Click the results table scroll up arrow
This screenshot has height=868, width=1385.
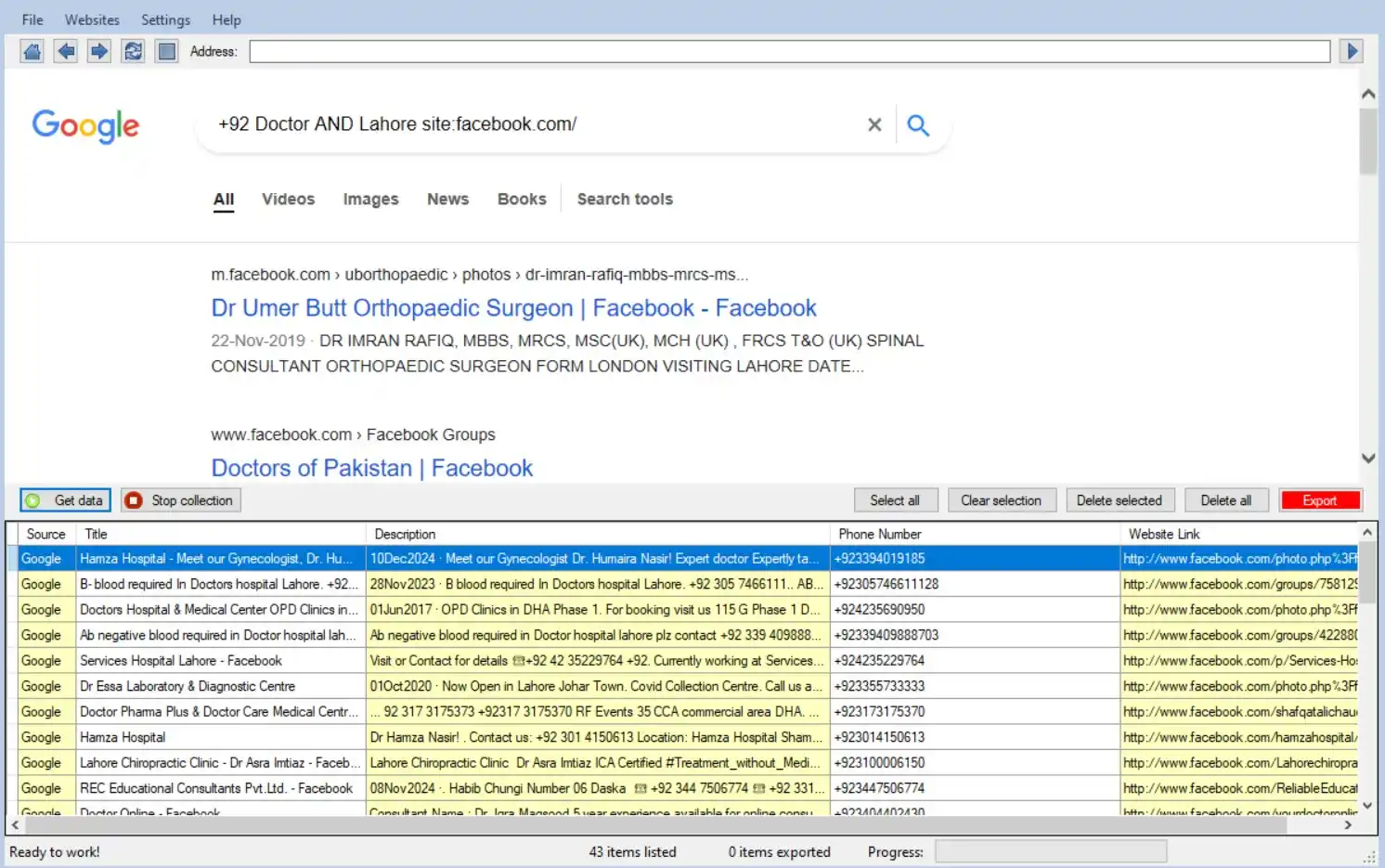point(1367,532)
